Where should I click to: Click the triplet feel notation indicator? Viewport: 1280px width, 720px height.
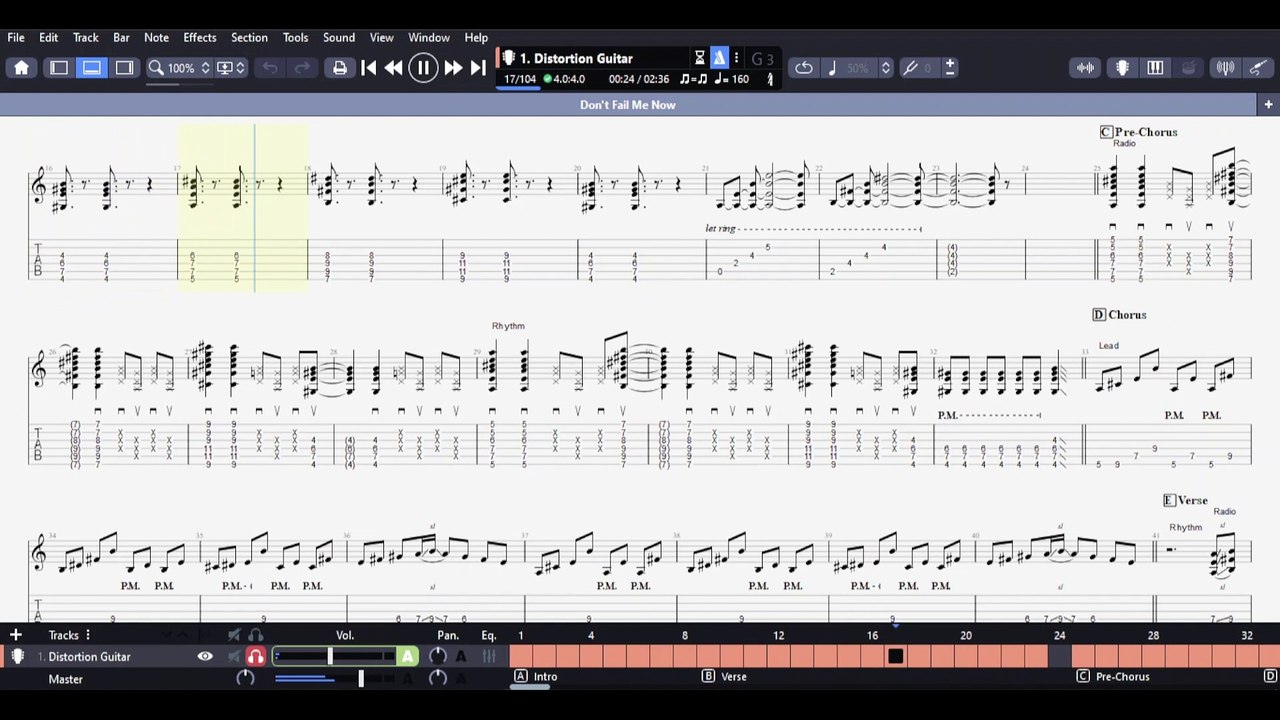693,79
